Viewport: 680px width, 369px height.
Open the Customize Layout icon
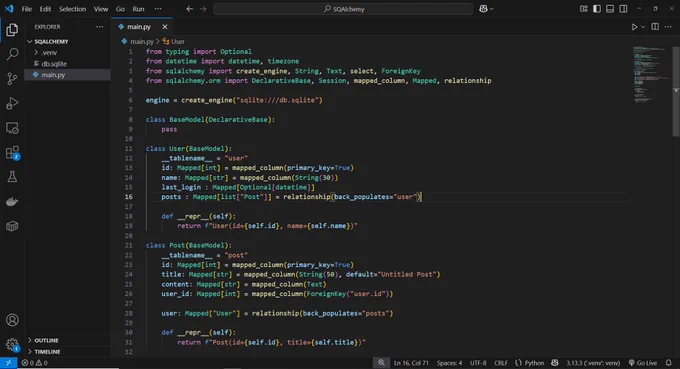tap(584, 9)
